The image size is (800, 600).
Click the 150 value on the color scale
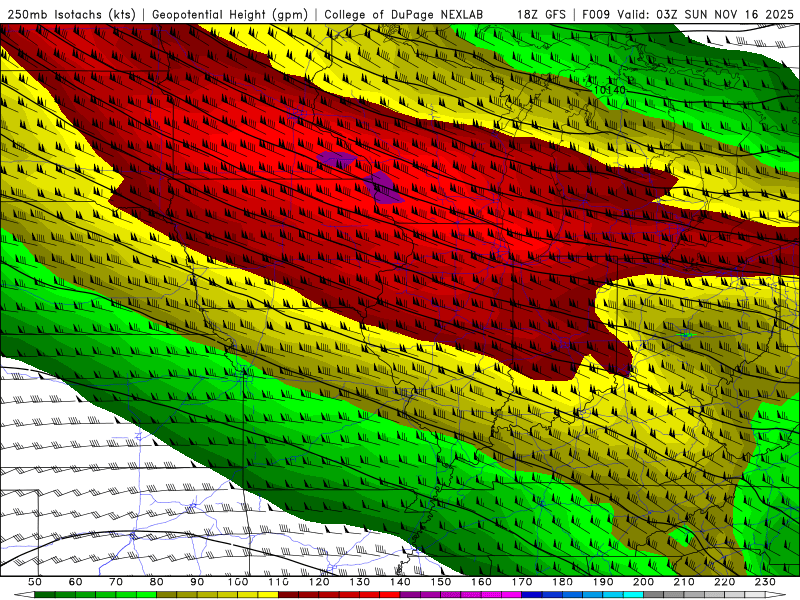[441, 582]
